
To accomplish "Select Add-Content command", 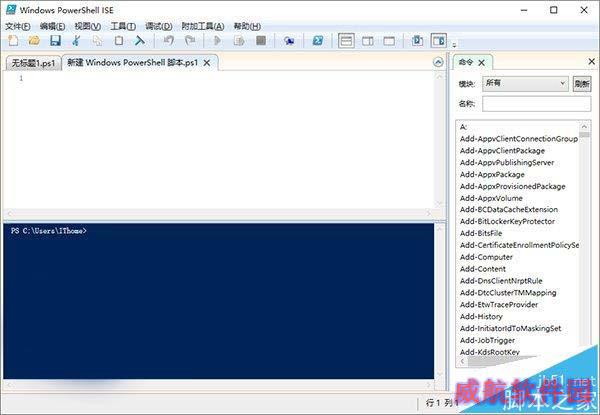I will click(483, 269).
